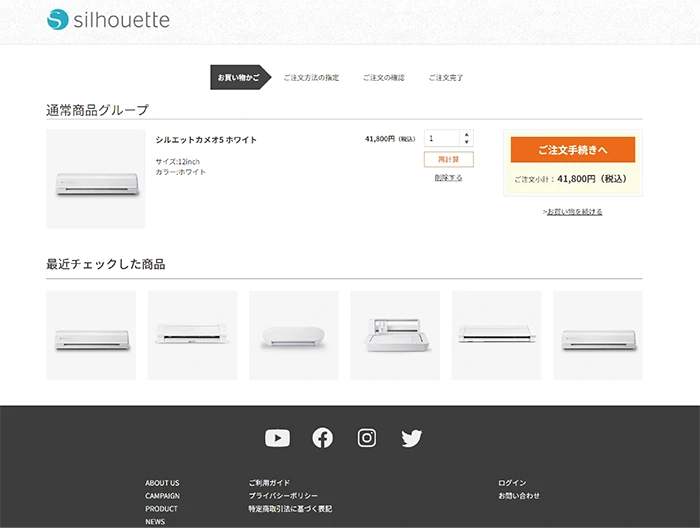Open ログイン footer link
This screenshot has width=700, height=528.
point(512,483)
